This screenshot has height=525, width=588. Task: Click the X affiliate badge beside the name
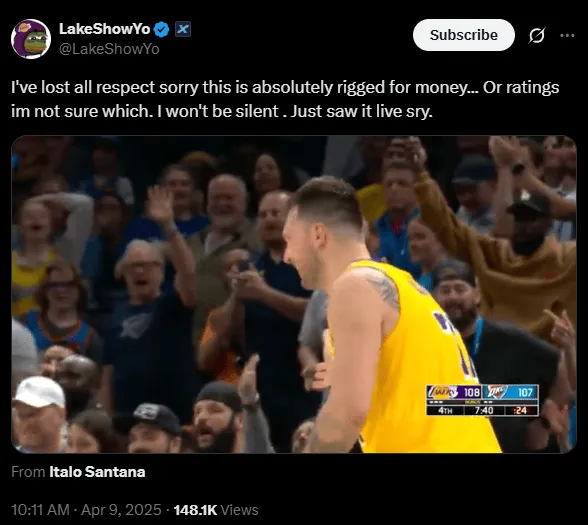(x=183, y=29)
